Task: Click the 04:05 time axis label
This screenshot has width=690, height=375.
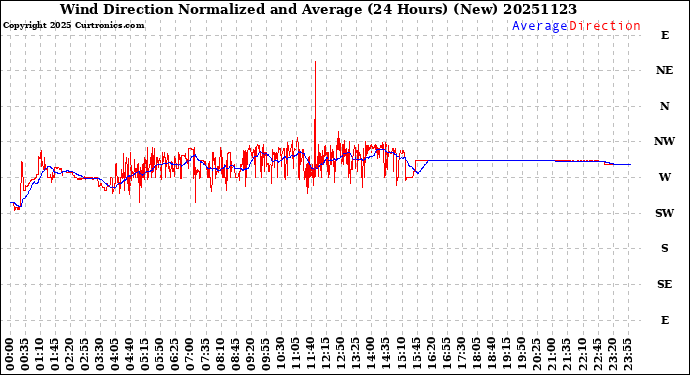Action: (115, 354)
